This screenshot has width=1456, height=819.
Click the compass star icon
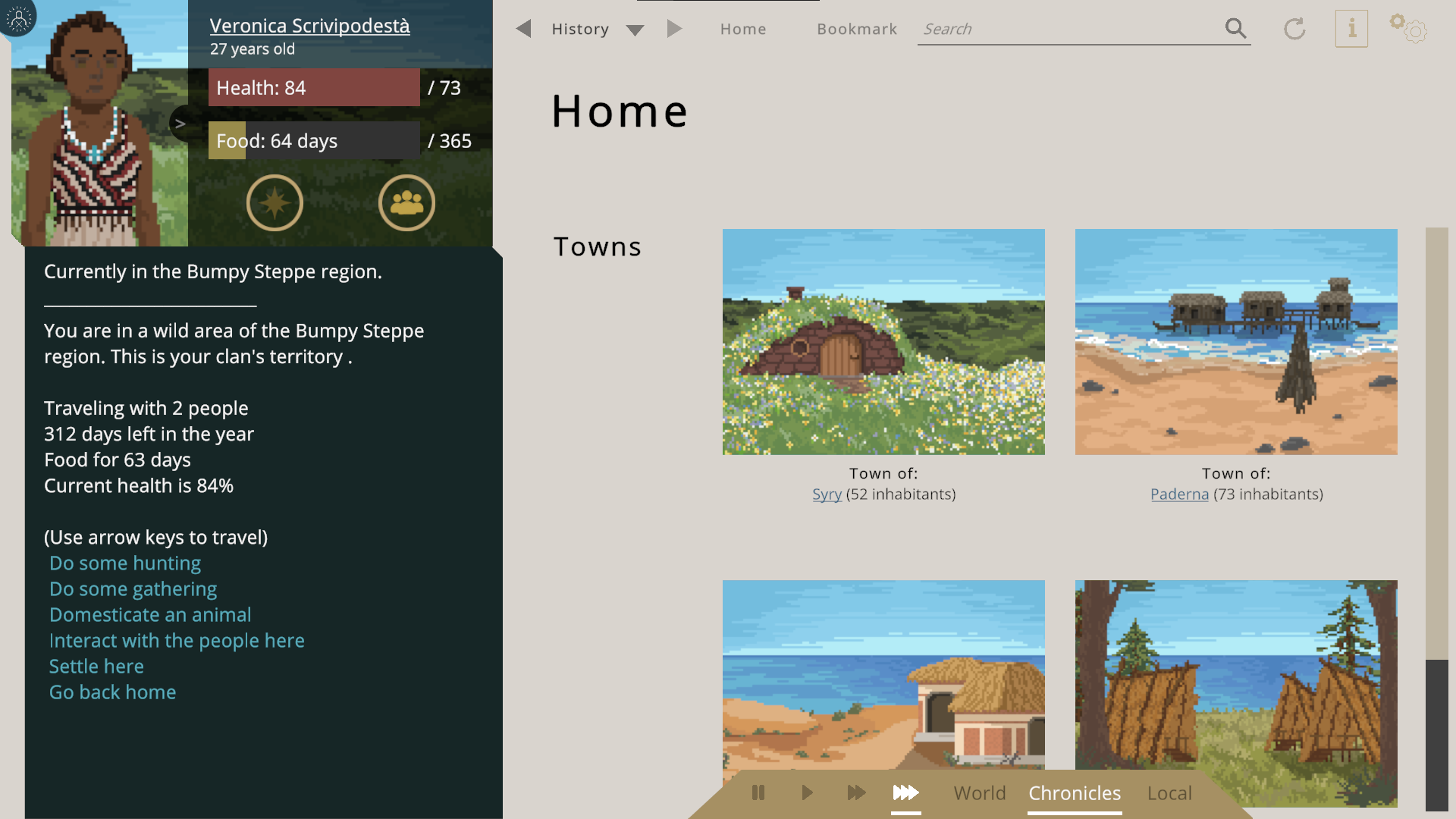pos(275,203)
